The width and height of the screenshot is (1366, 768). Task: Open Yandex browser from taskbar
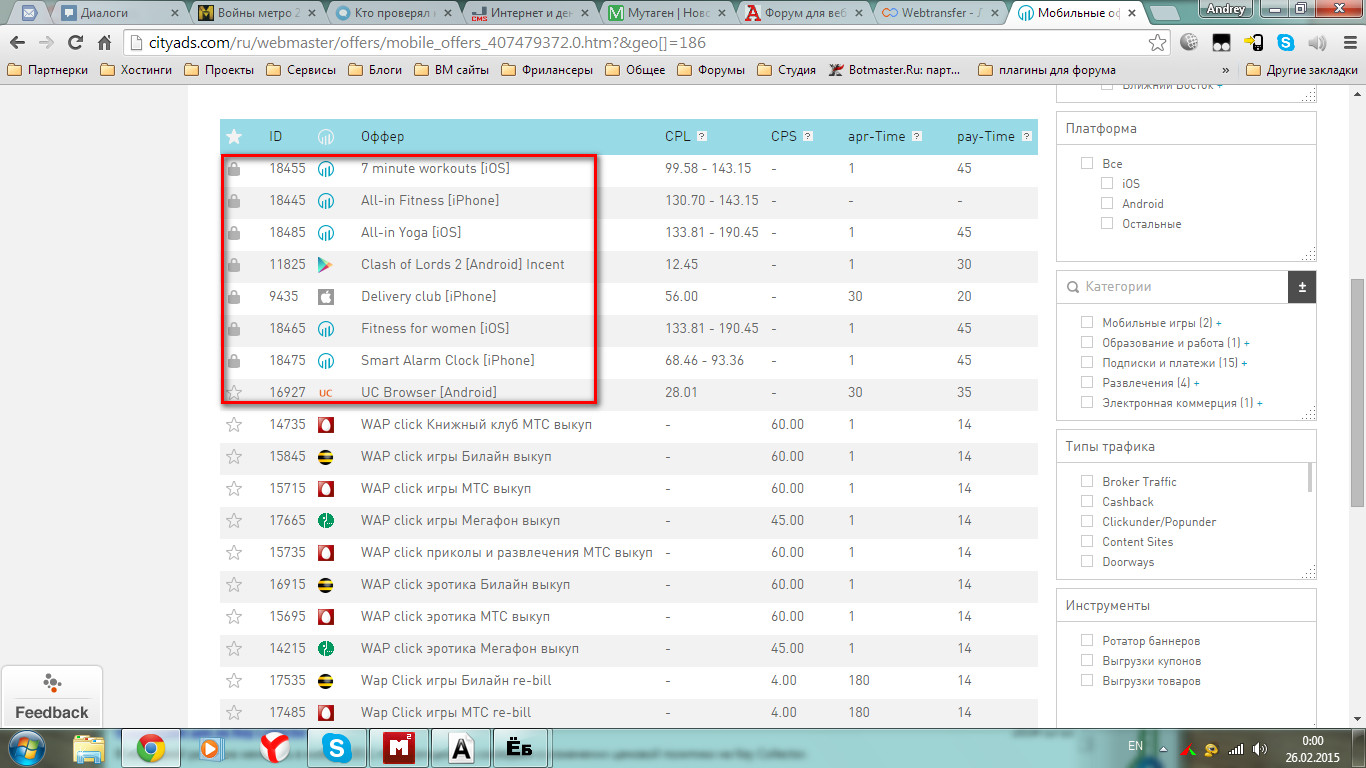click(x=275, y=747)
